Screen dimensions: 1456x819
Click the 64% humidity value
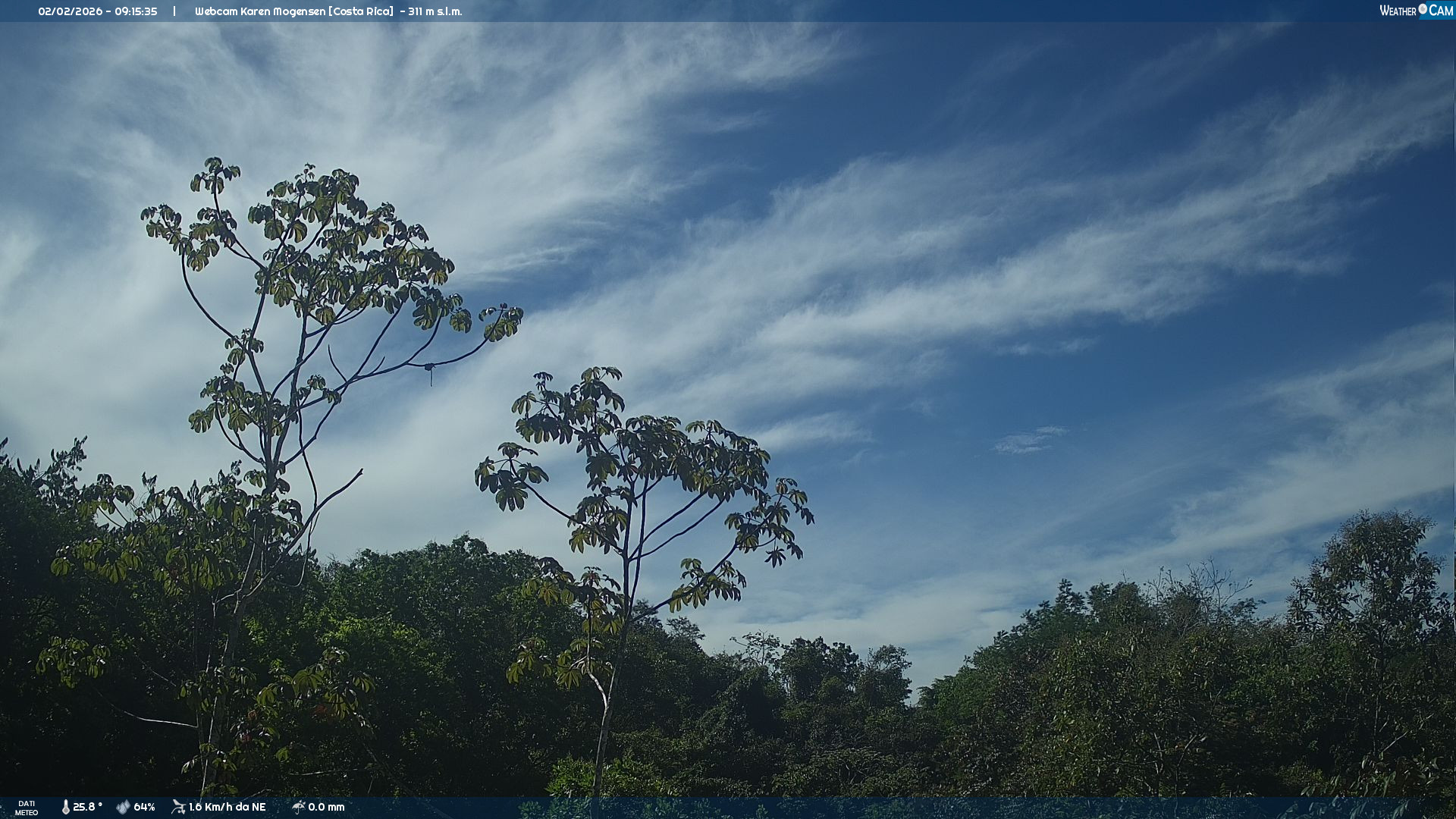(144, 807)
